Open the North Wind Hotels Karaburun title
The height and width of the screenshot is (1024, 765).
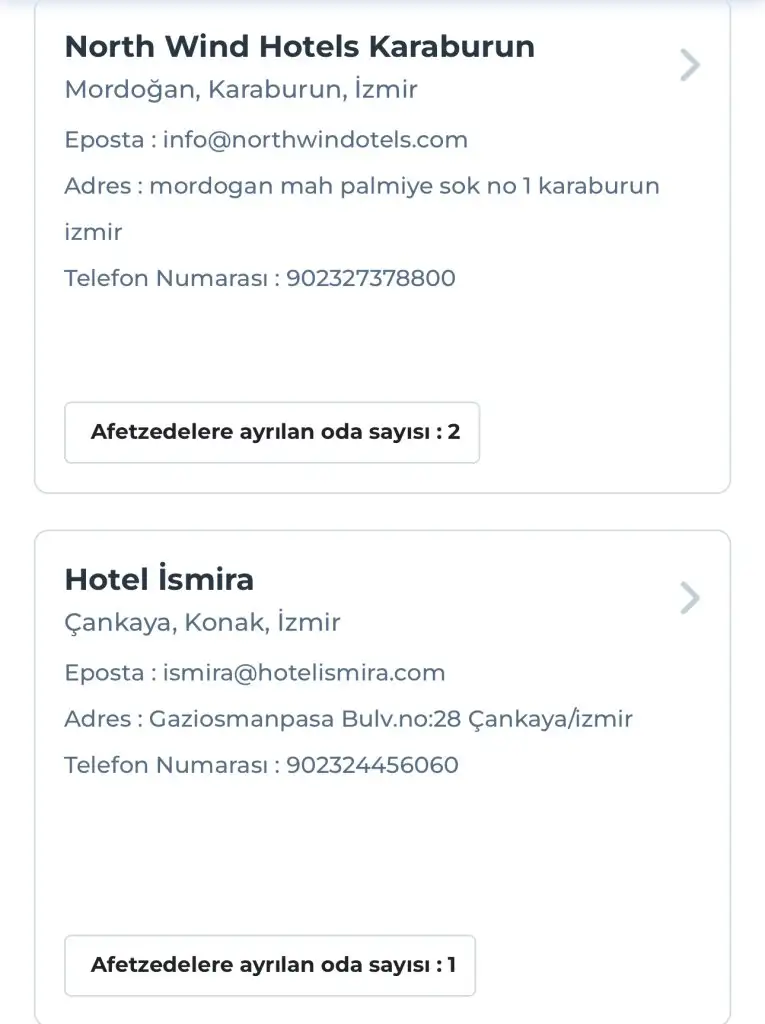point(299,47)
